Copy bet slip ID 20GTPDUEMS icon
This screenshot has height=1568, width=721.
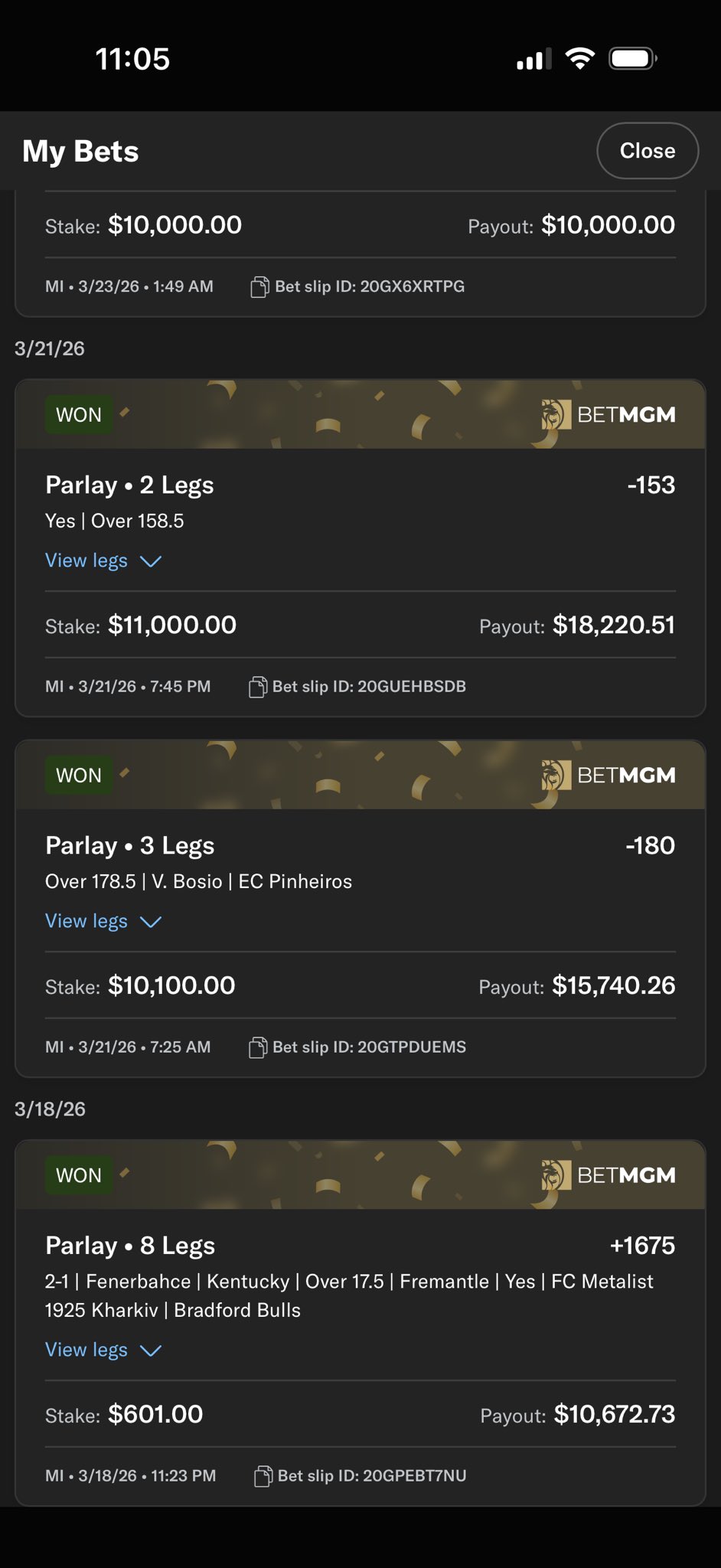point(258,1047)
